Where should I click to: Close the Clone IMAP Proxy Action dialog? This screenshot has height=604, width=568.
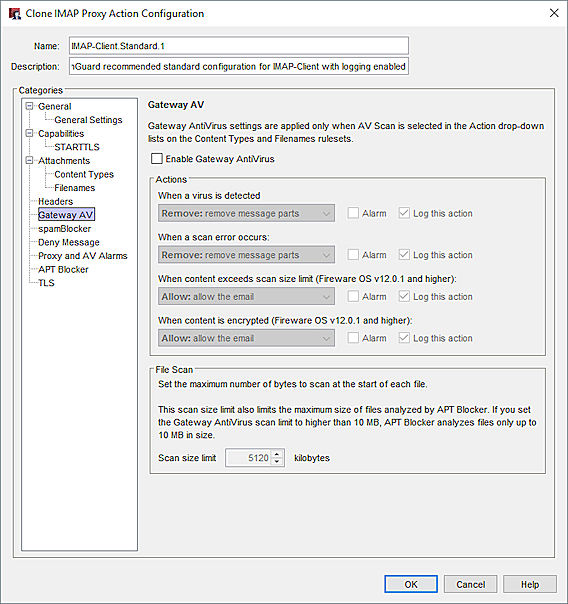[554, 13]
